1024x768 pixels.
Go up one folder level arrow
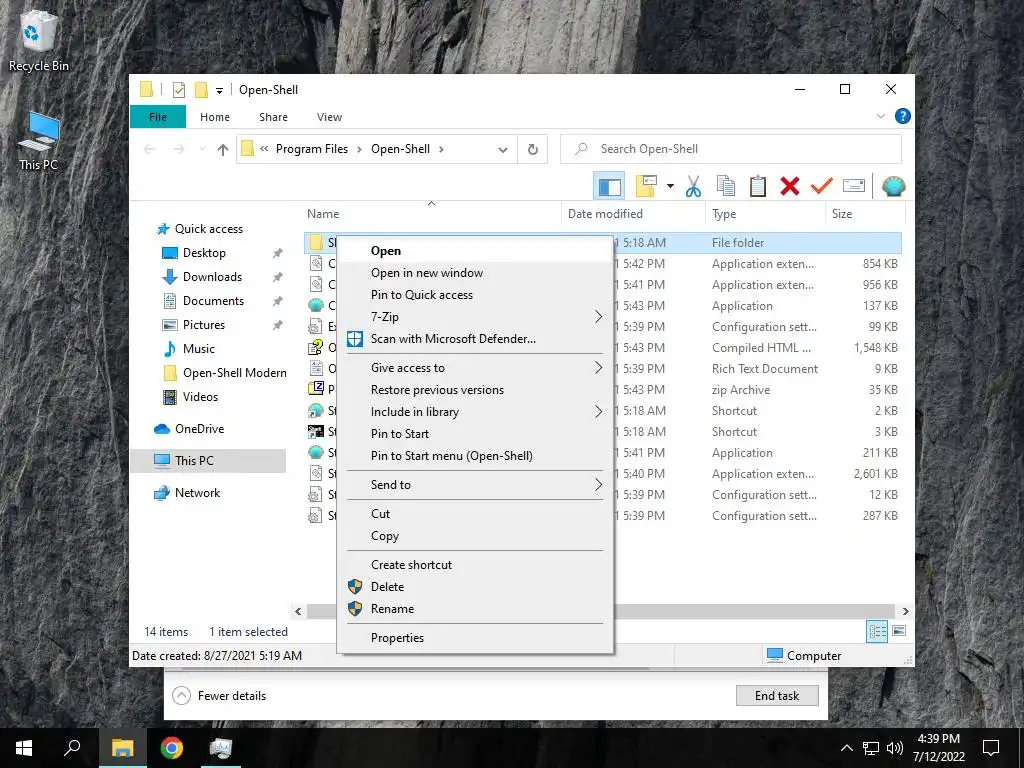point(223,150)
